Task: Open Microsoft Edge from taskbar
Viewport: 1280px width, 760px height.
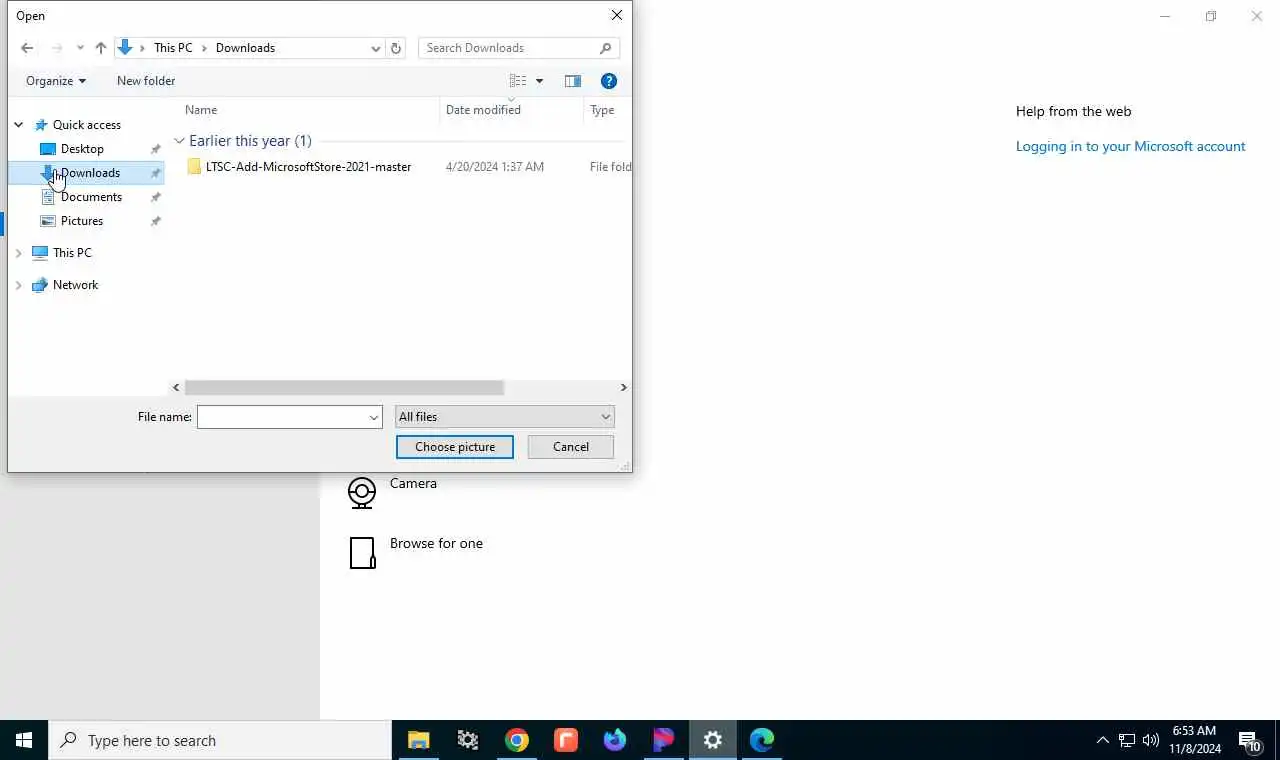Action: 762,740
